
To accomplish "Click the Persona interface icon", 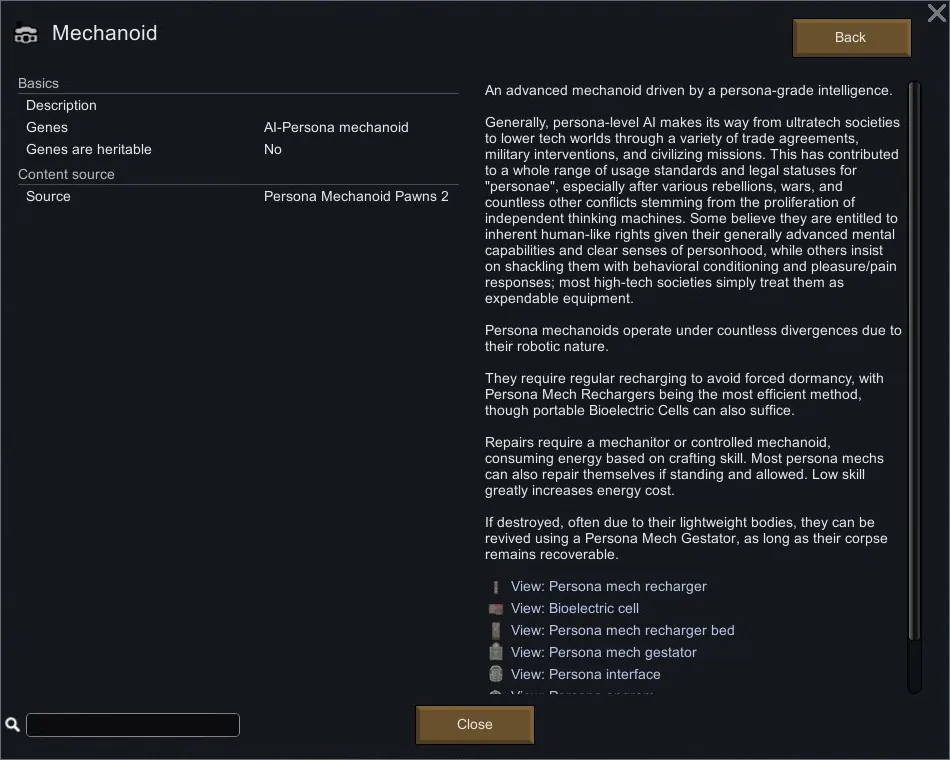I will [x=495, y=675].
